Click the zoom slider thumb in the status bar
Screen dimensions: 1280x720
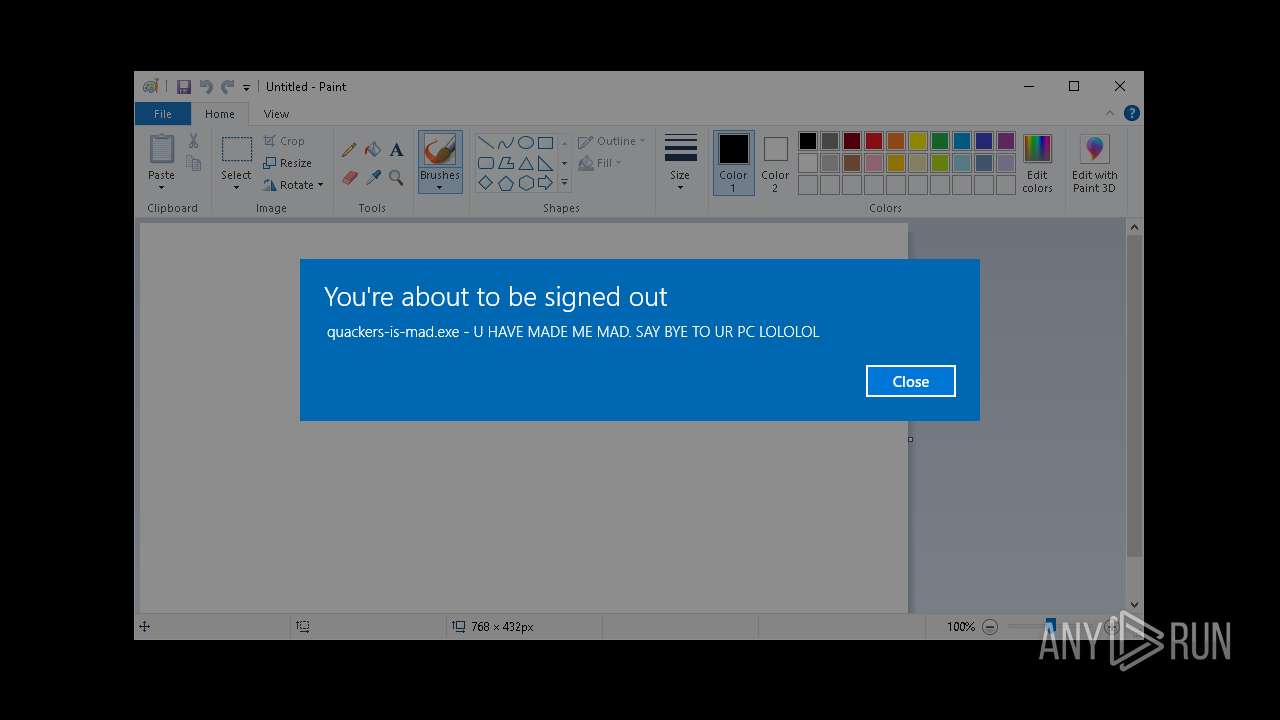point(1050,626)
